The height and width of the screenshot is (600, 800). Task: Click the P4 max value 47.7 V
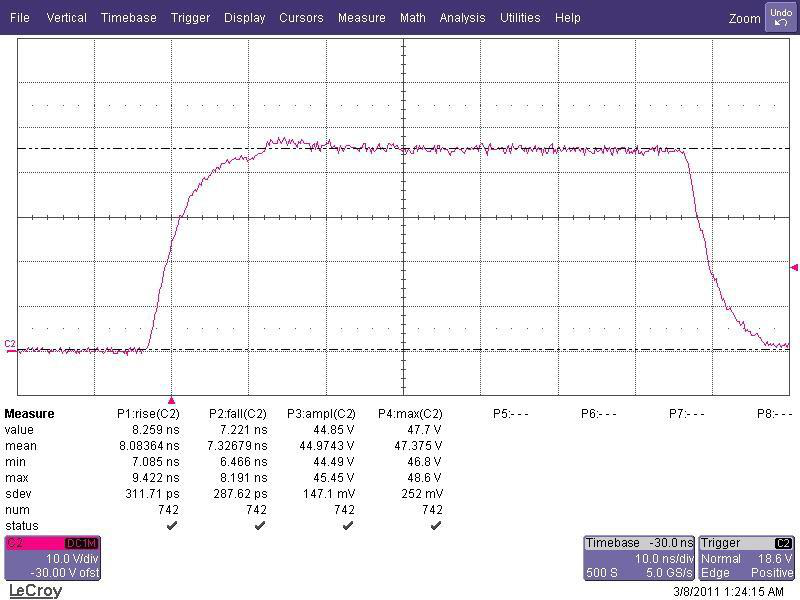(x=424, y=430)
